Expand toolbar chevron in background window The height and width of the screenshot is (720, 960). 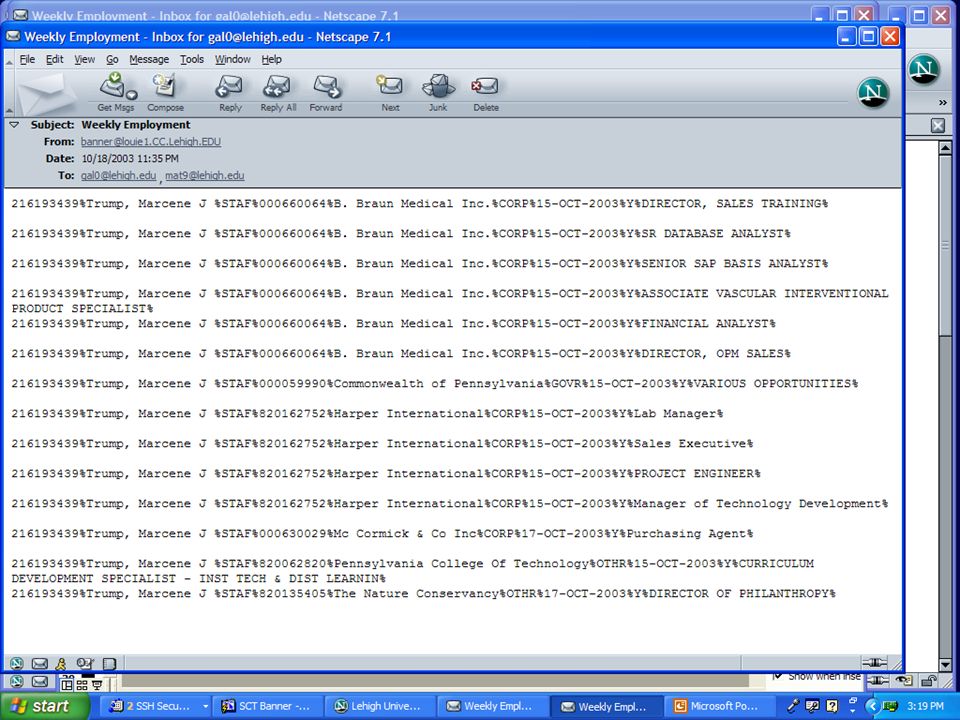[943, 102]
